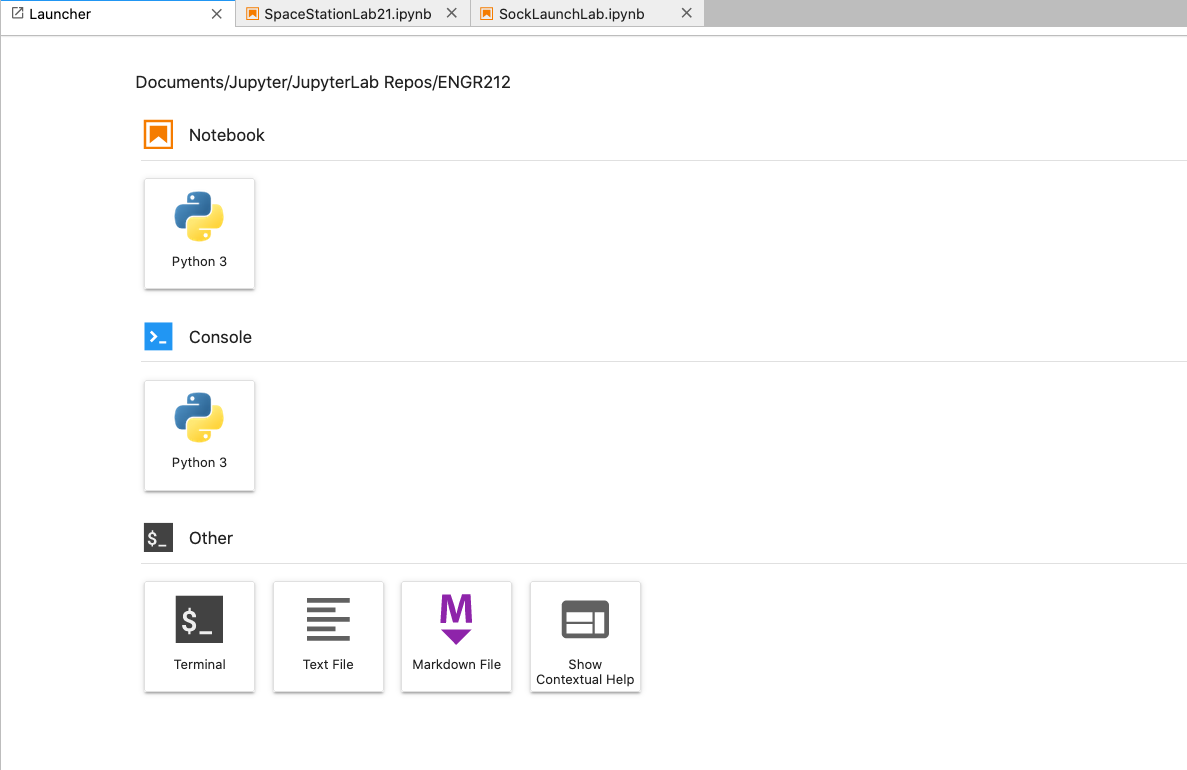Open a Python 3 console
The height and width of the screenshot is (770, 1187).
point(199,435)
